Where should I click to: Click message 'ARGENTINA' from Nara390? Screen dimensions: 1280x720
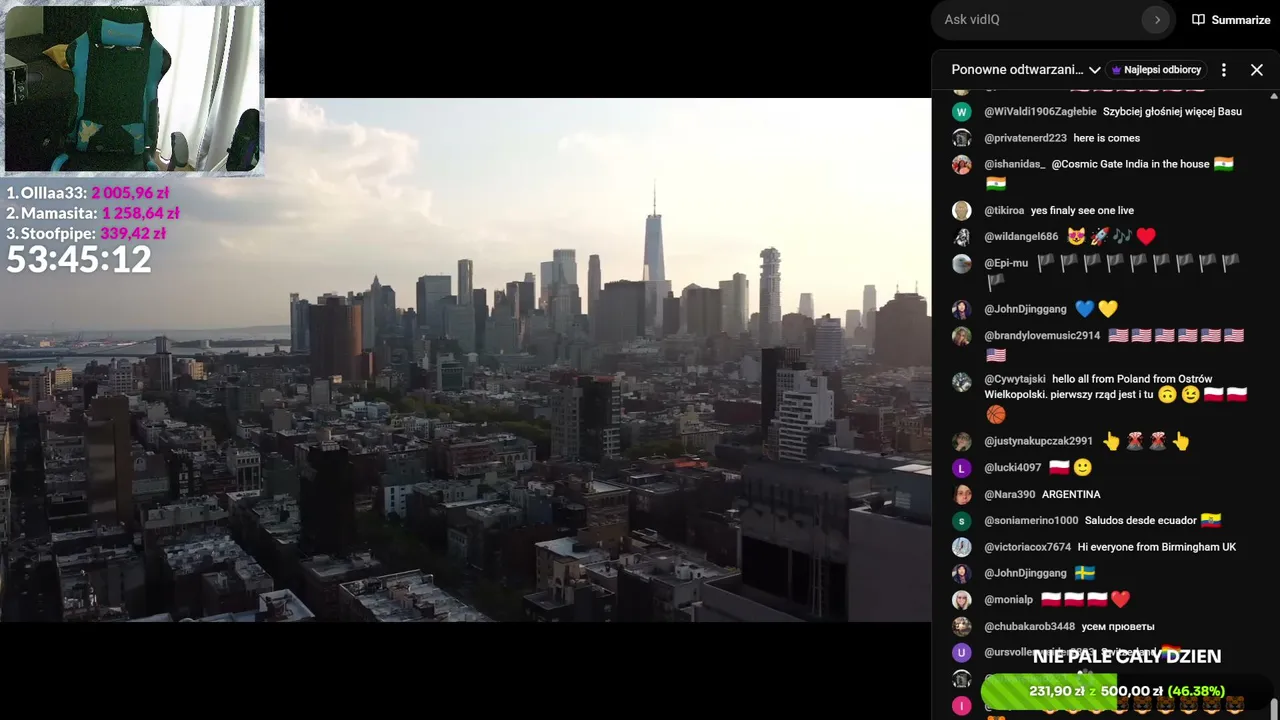click(x=1071, y=494)
